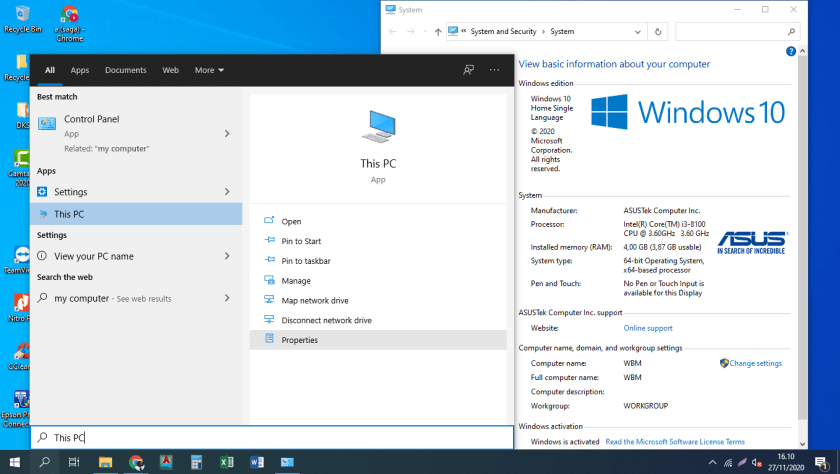Select This PC in Apps results

136,214
